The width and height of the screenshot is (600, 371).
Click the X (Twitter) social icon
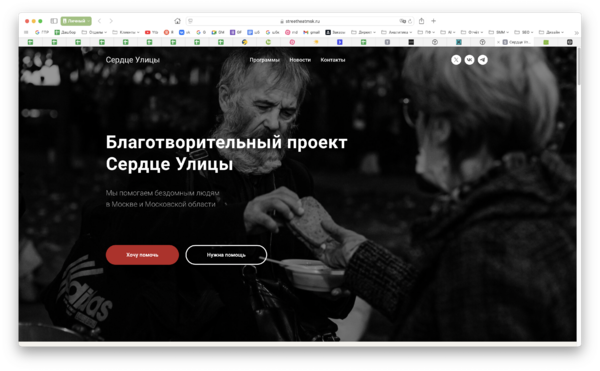(456, 60)
